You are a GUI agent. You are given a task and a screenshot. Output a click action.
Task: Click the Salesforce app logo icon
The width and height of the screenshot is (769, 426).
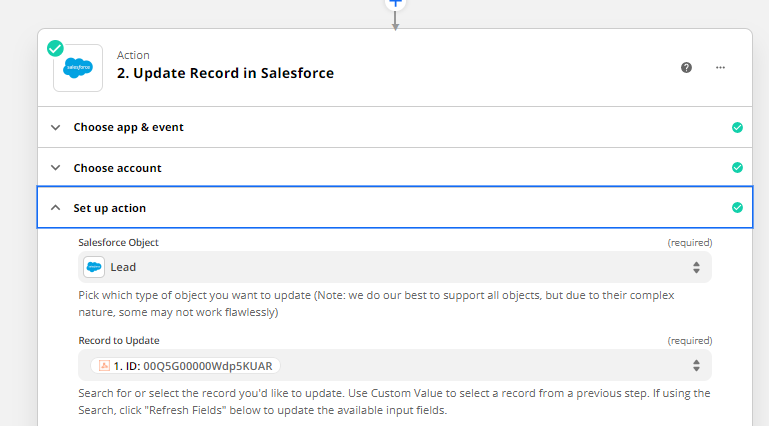tap(78, 68)
